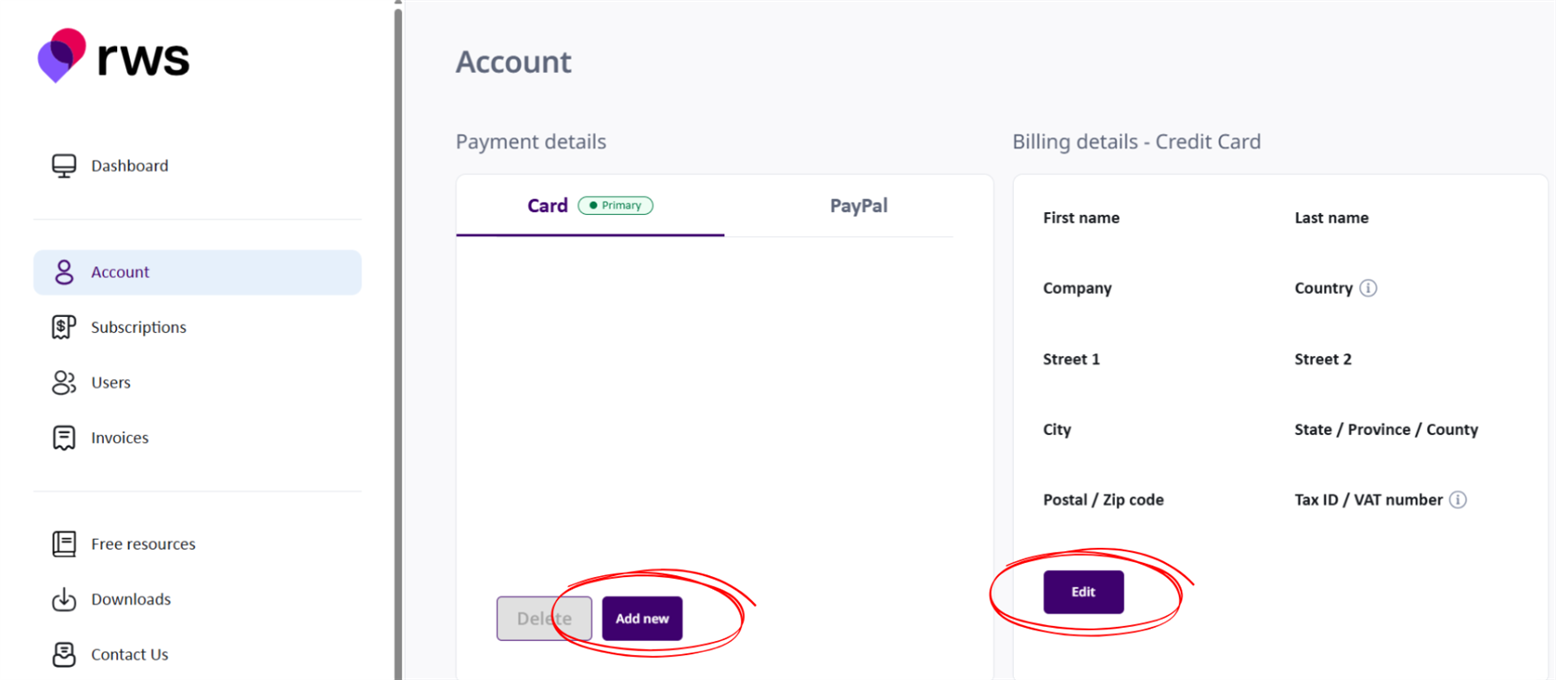Switch to the PayPal payment tab

pos(858,206)
